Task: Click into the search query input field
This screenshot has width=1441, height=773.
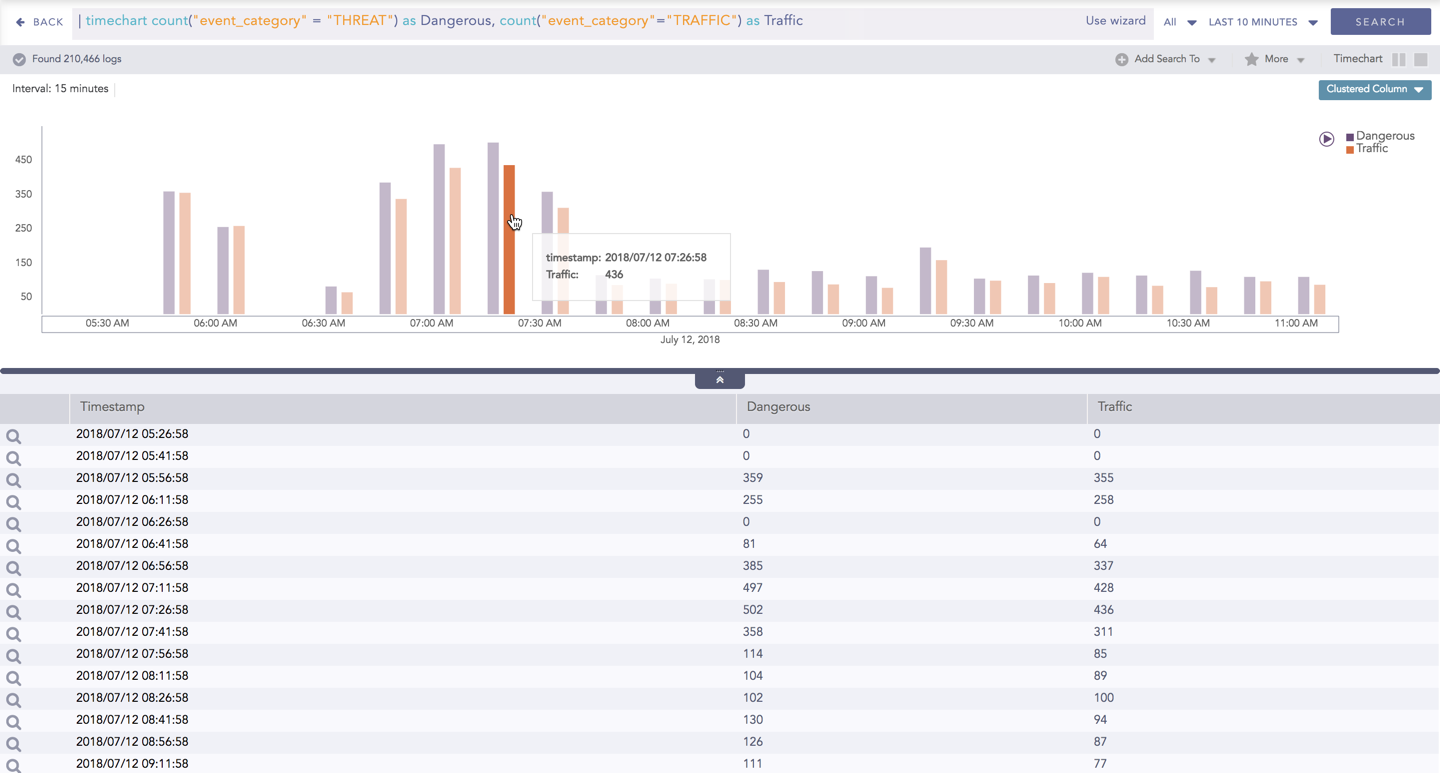Action: coord(580,21)
